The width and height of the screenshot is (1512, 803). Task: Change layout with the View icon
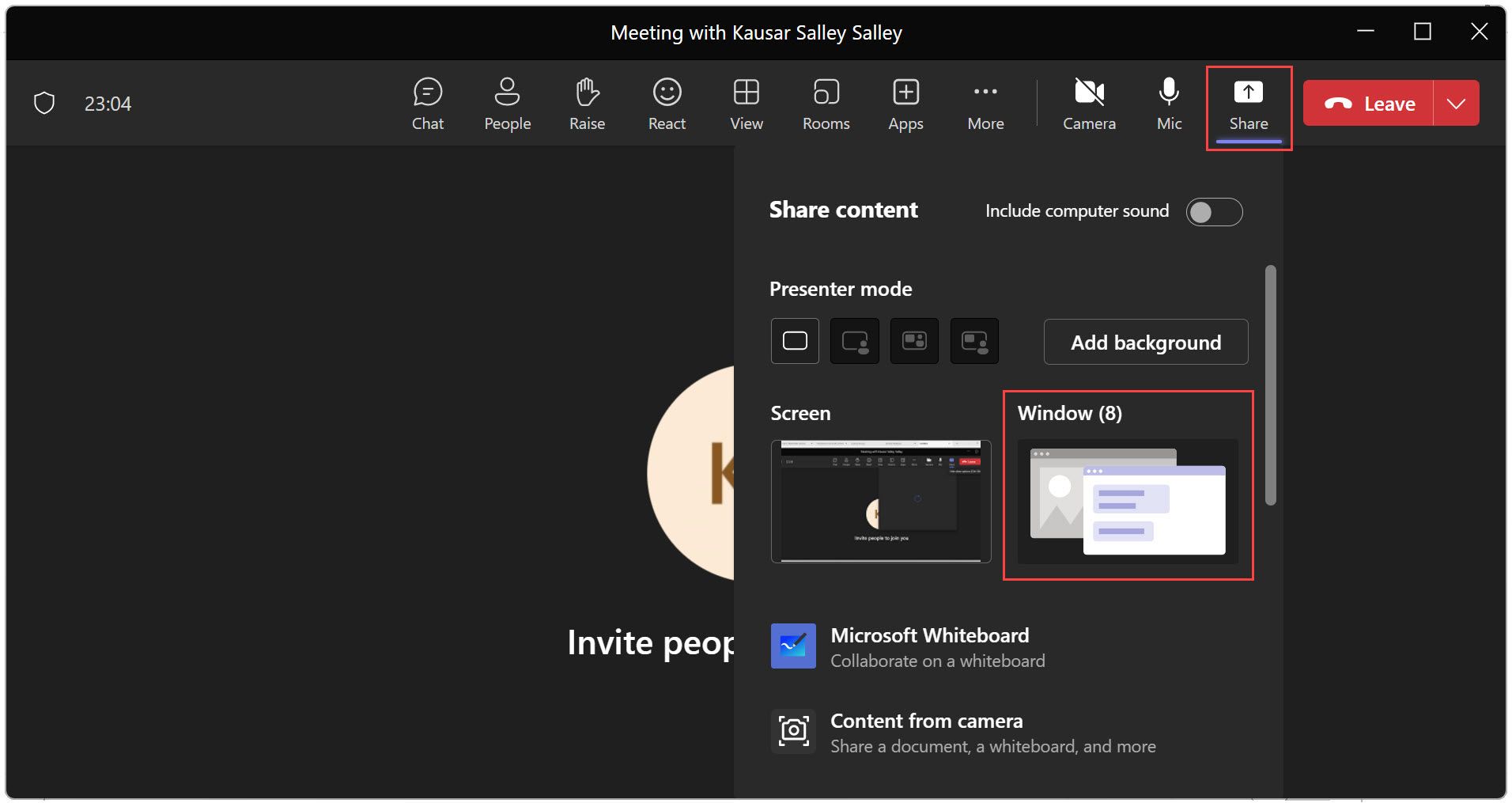pyautogui.click(x=746, y=103)
